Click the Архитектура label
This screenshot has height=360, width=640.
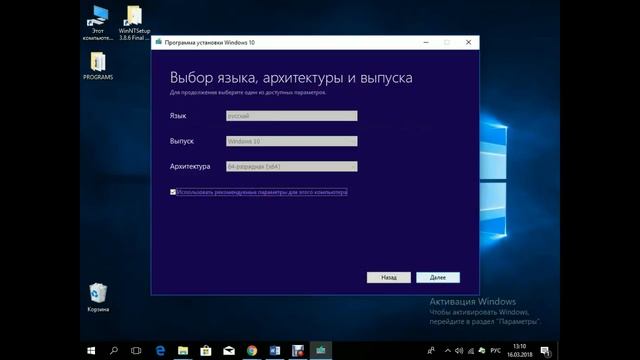(x=190, y=167)
